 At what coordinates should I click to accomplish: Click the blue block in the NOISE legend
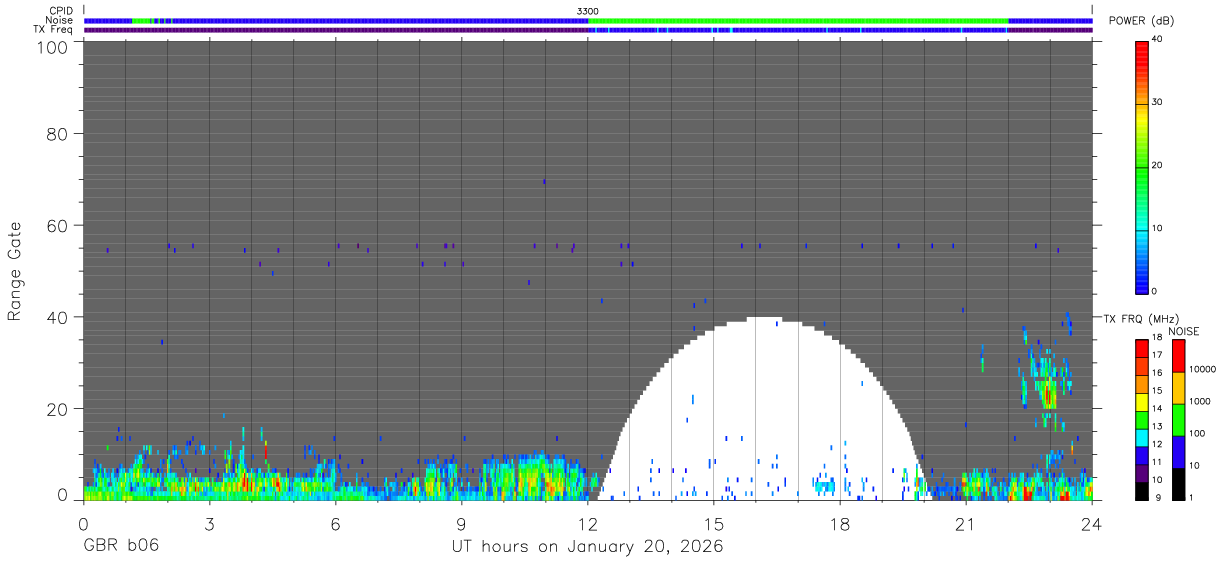click(x=1179, y=452)
